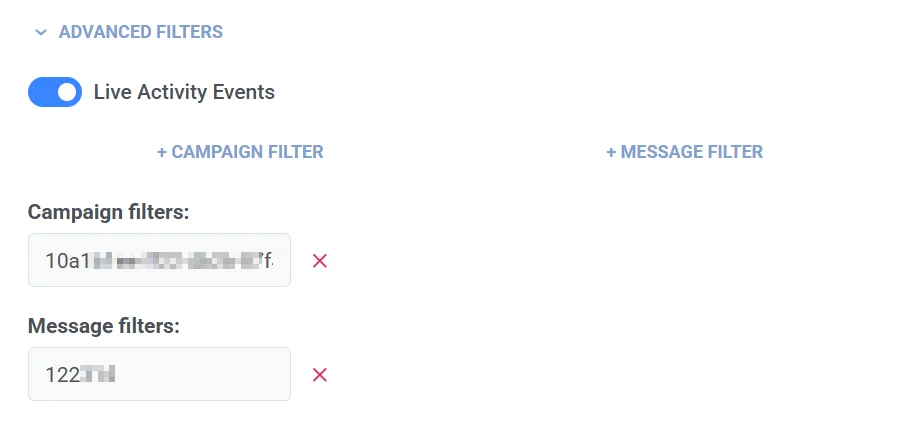Click the word CAMPAIGN in the add button
This screenshot has height=423, width=916.
pyautogui.click(x=214, y=152)
